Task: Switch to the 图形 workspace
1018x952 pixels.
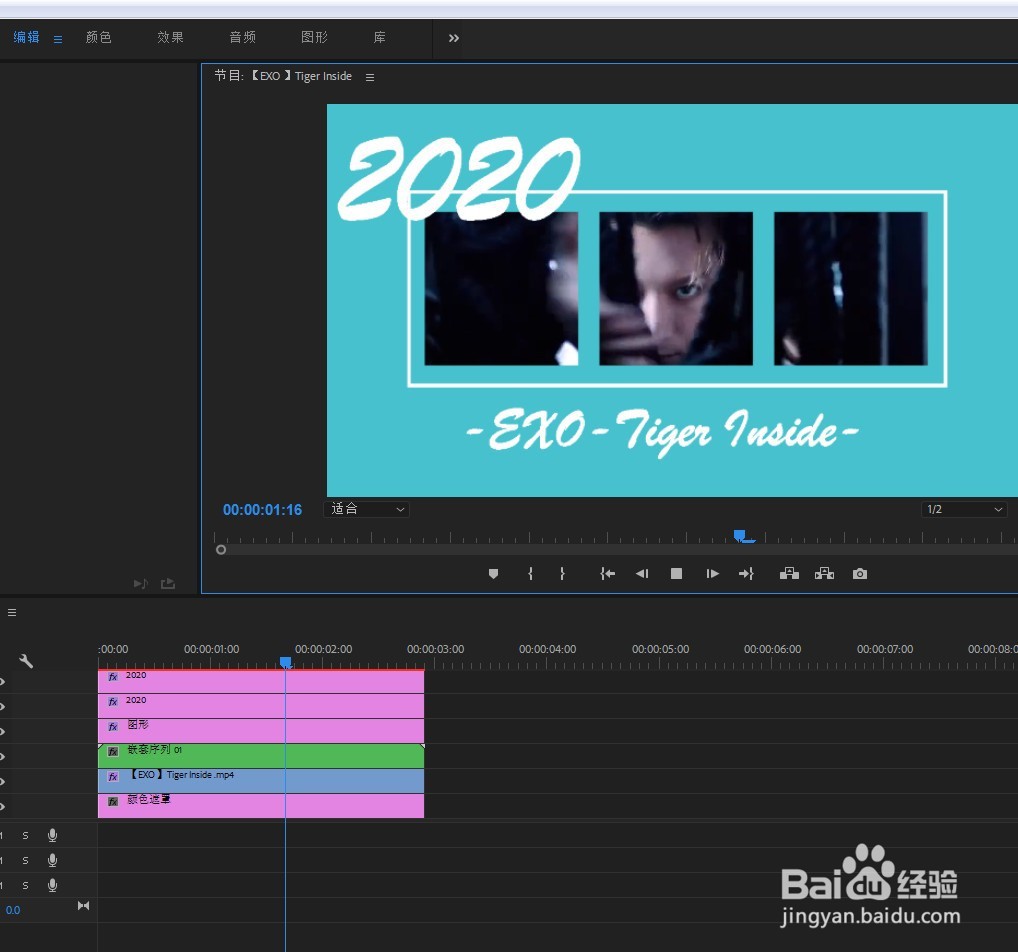Action: 315,38
